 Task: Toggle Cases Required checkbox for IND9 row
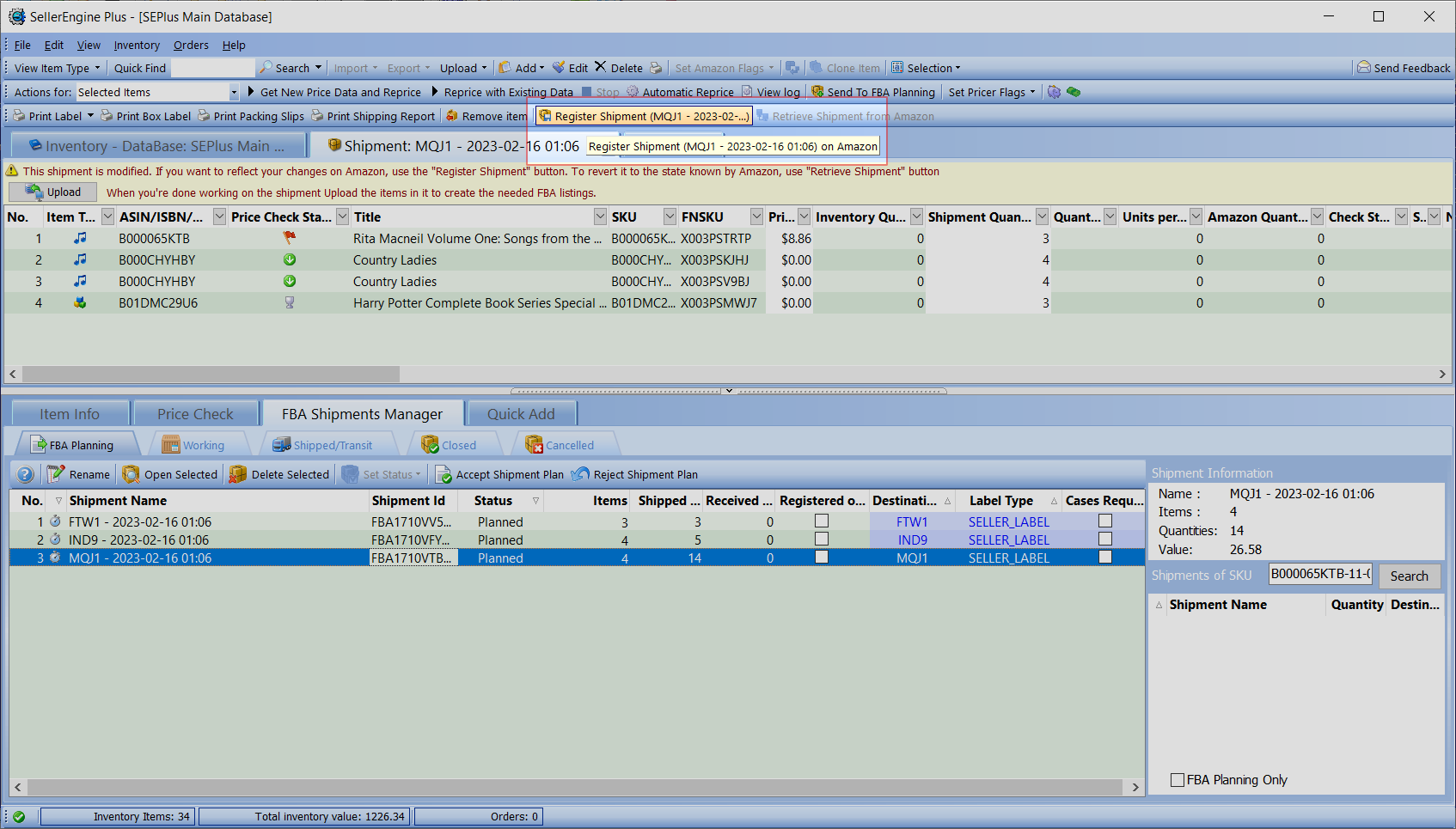1105,539
